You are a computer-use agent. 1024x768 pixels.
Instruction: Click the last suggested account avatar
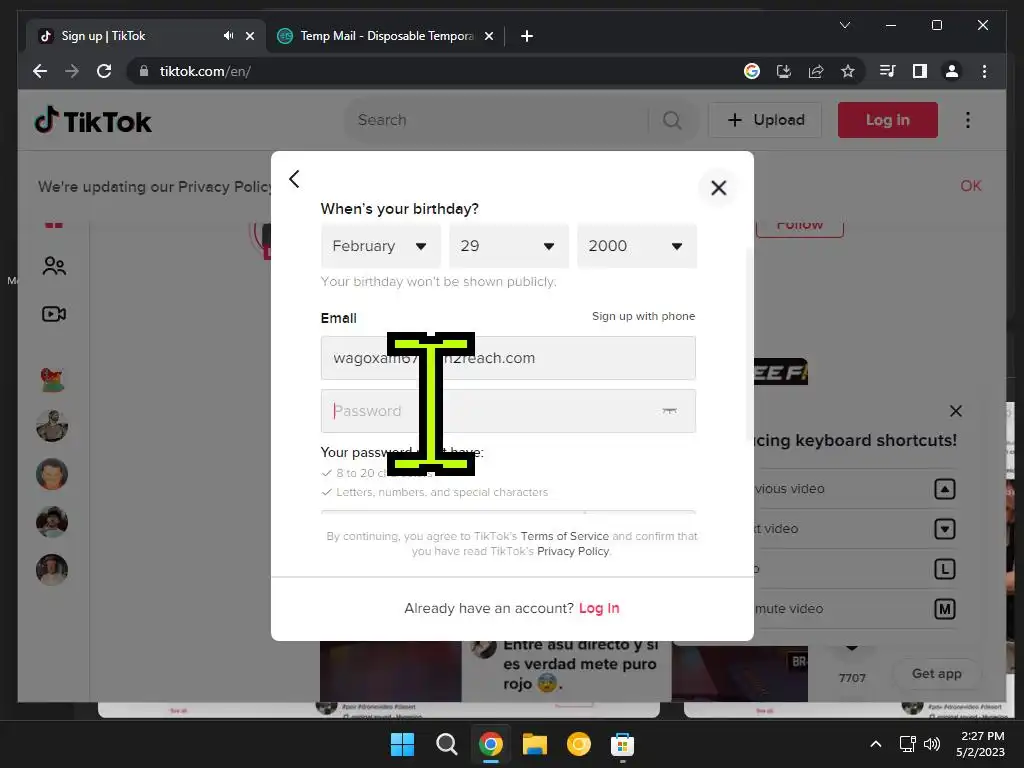coord(52,569)
